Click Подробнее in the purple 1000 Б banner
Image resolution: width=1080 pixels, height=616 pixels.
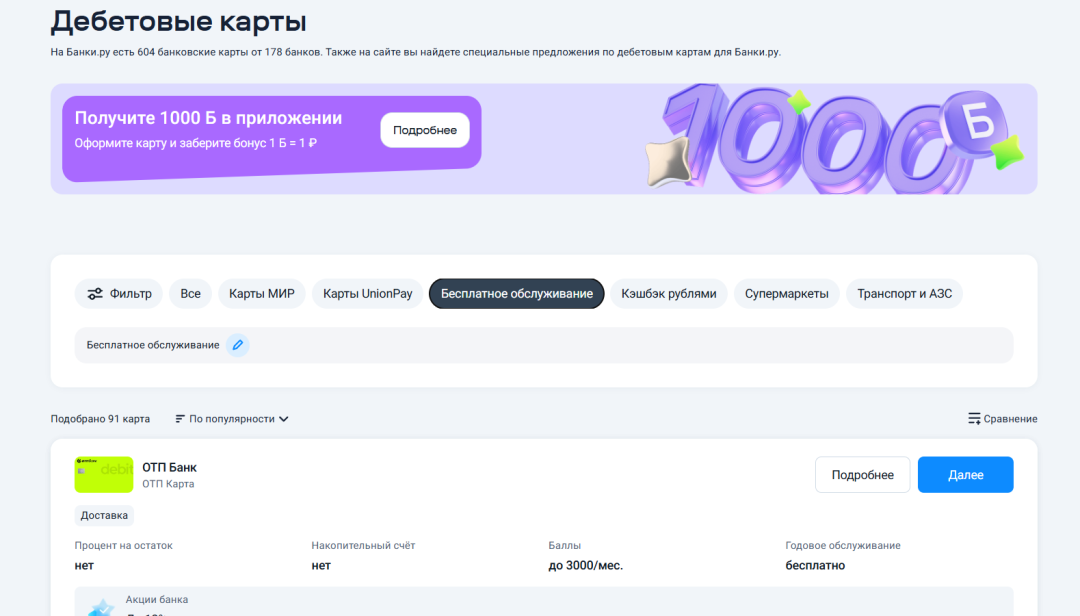coord(425,130)
